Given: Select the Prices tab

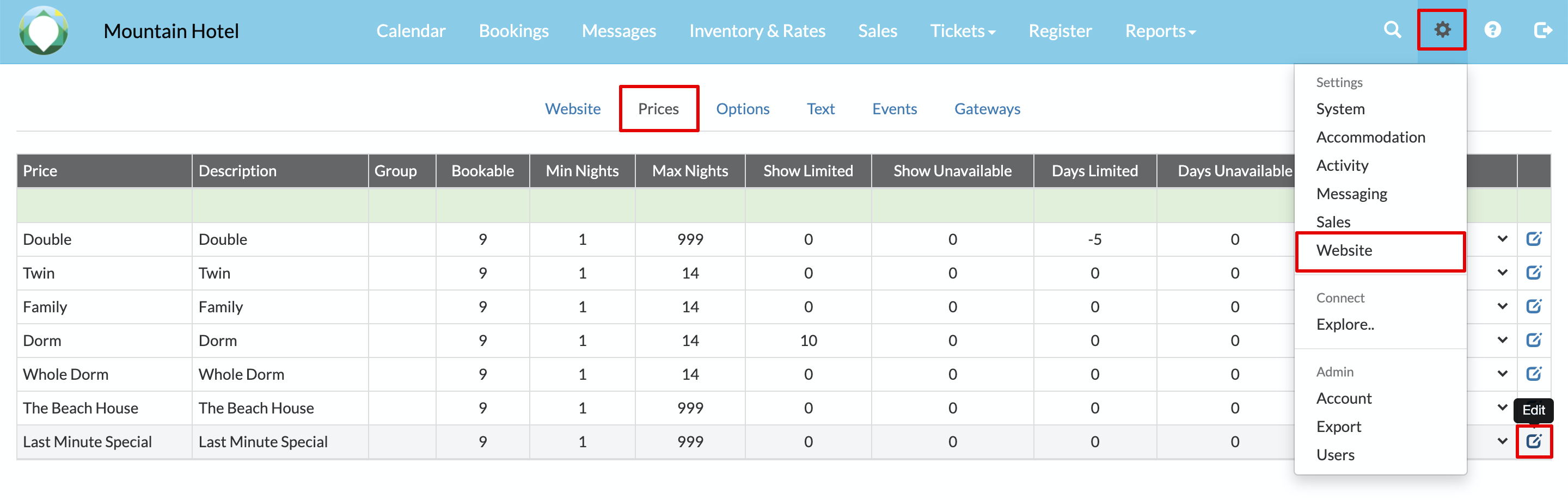Looking at the screenshot, I should (x=658, y=109).
